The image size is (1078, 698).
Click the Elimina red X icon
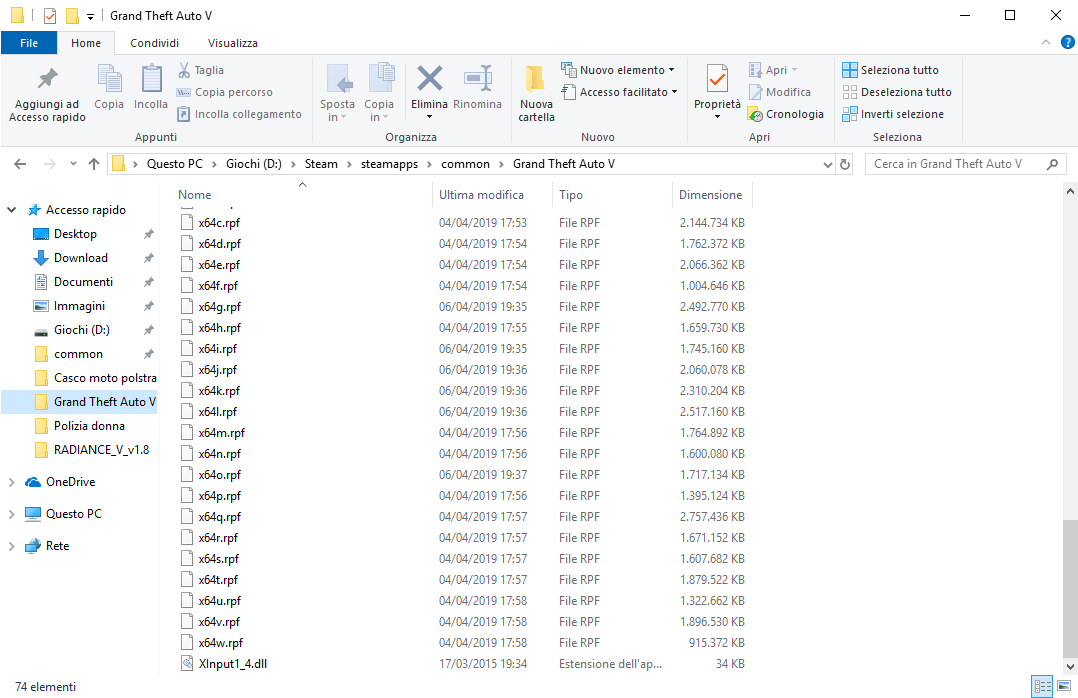430,78
